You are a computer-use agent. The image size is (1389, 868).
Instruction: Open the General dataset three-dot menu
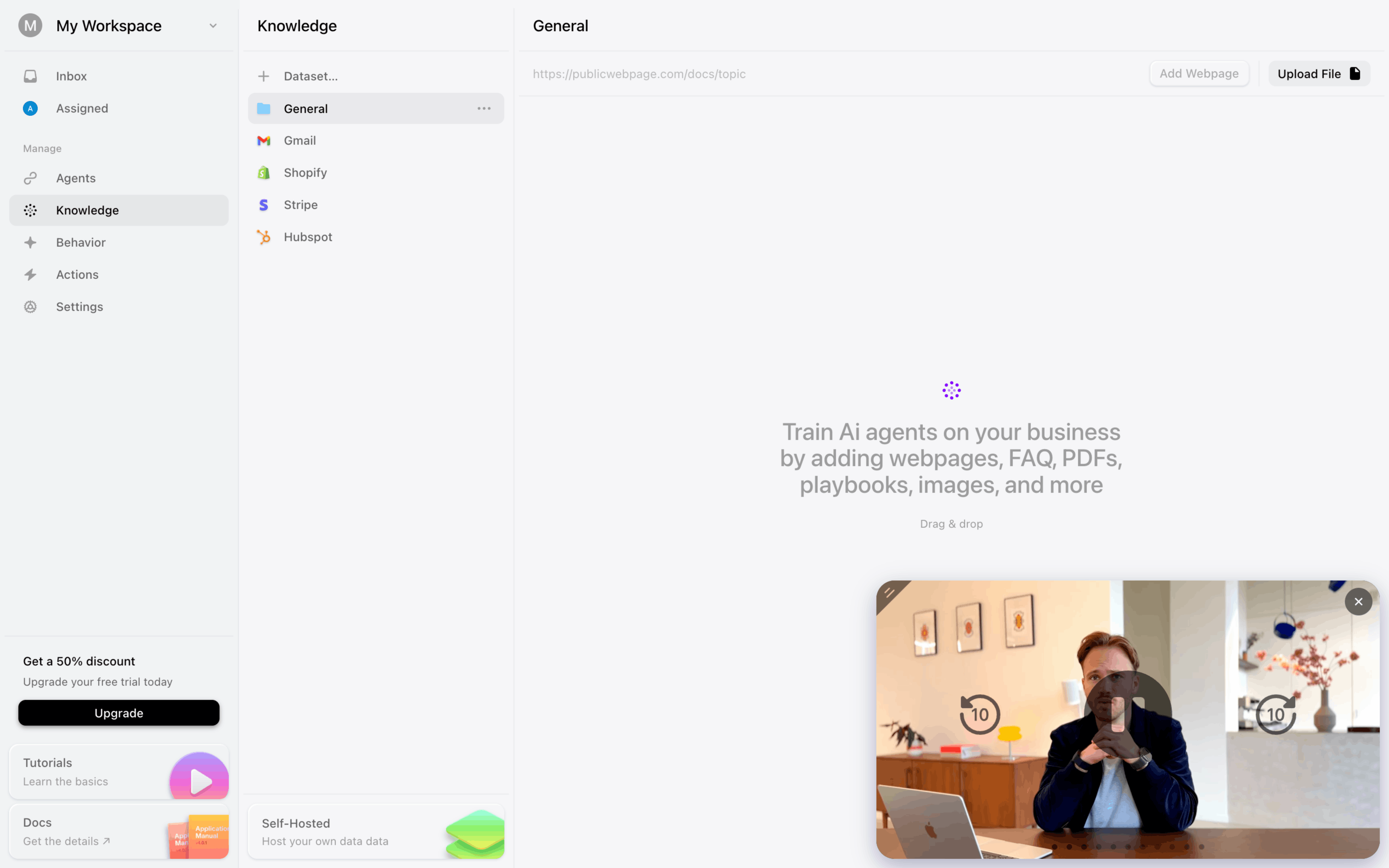[x=484, y=108]
